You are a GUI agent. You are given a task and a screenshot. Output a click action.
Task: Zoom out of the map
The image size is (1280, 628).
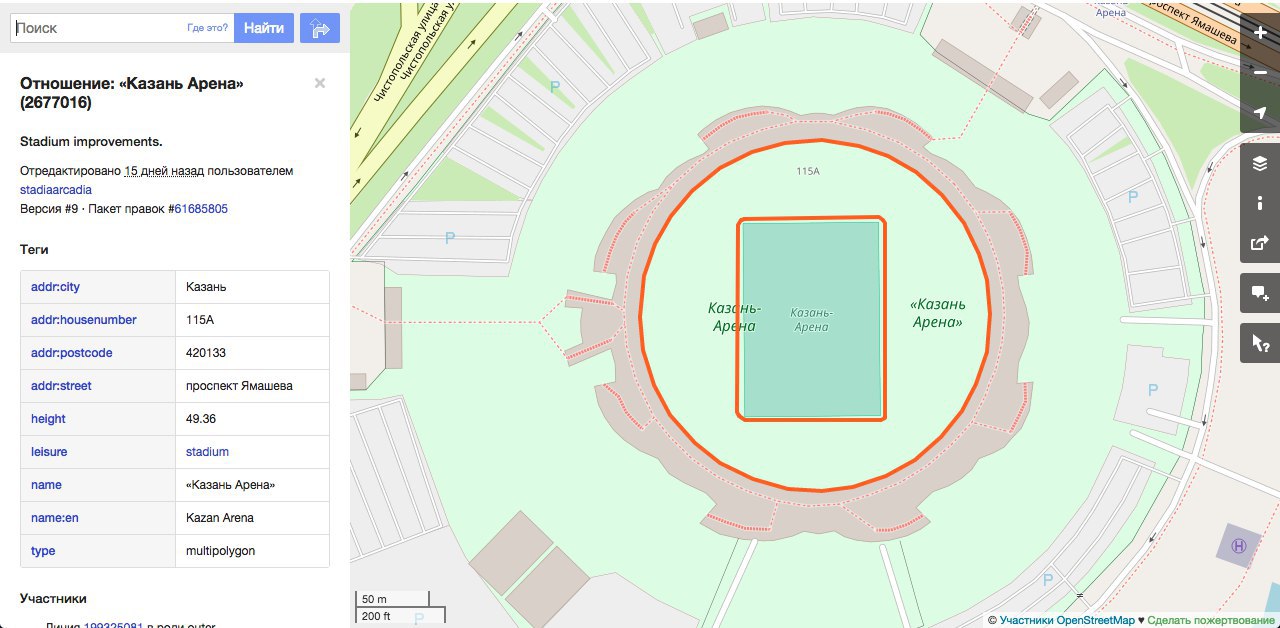(1260, 73)
